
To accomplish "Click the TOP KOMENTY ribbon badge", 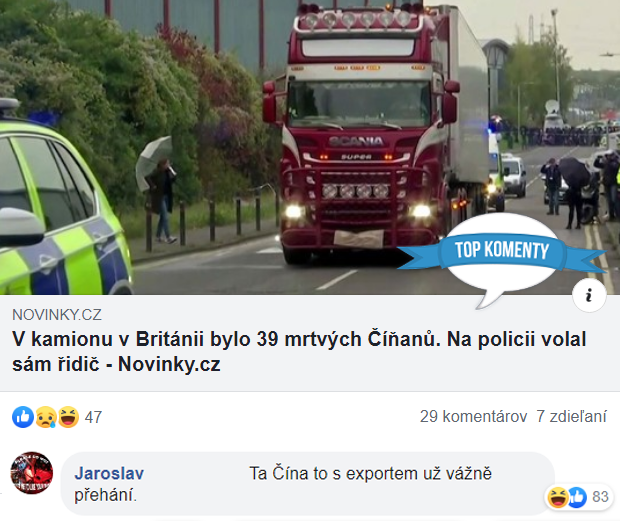I will point(501,251).
